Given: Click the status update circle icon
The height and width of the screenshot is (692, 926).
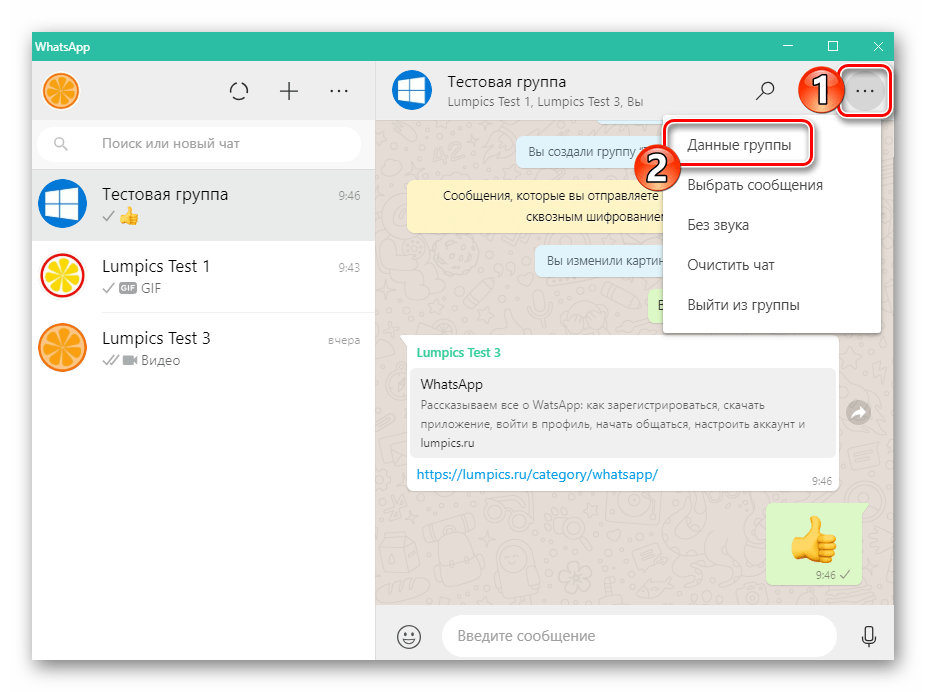Looking at the screenshot, I should [239, 92].
